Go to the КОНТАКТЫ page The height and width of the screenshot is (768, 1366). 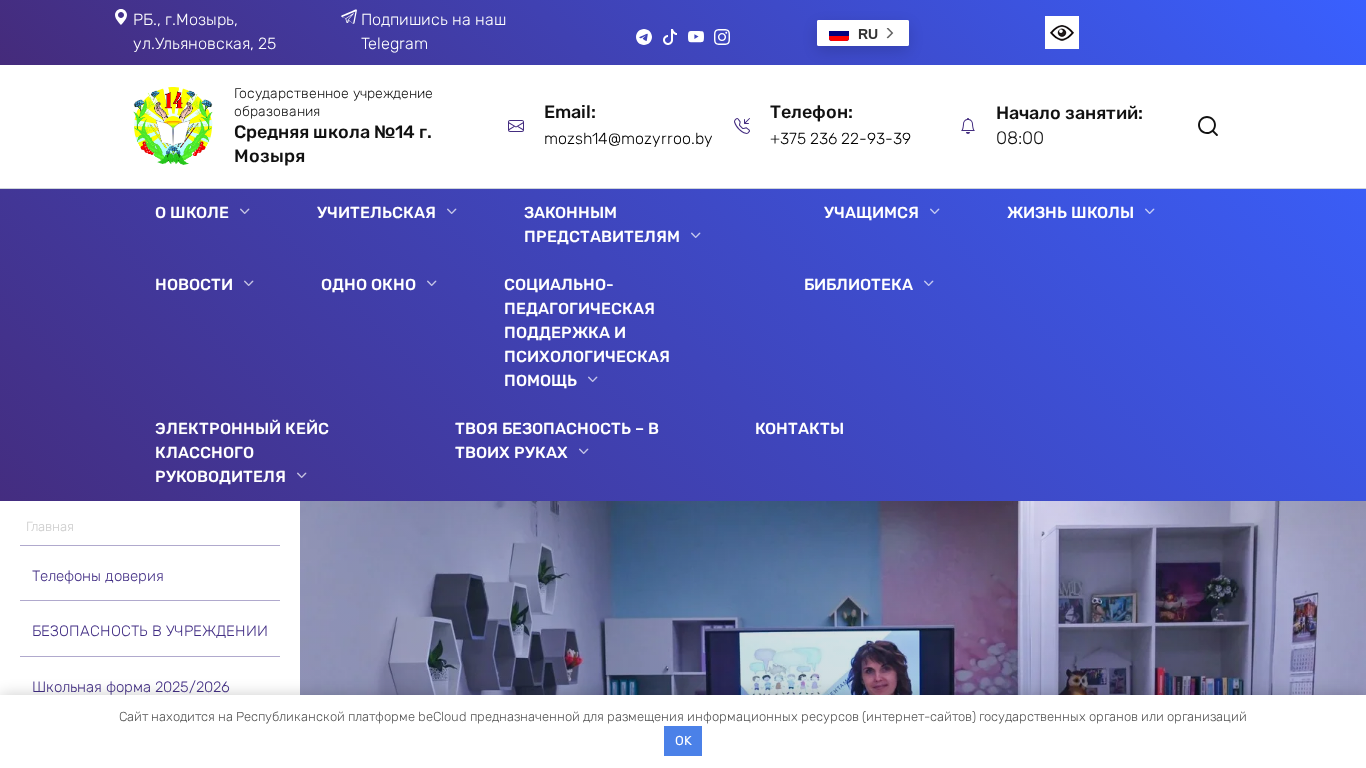[799, 428]
